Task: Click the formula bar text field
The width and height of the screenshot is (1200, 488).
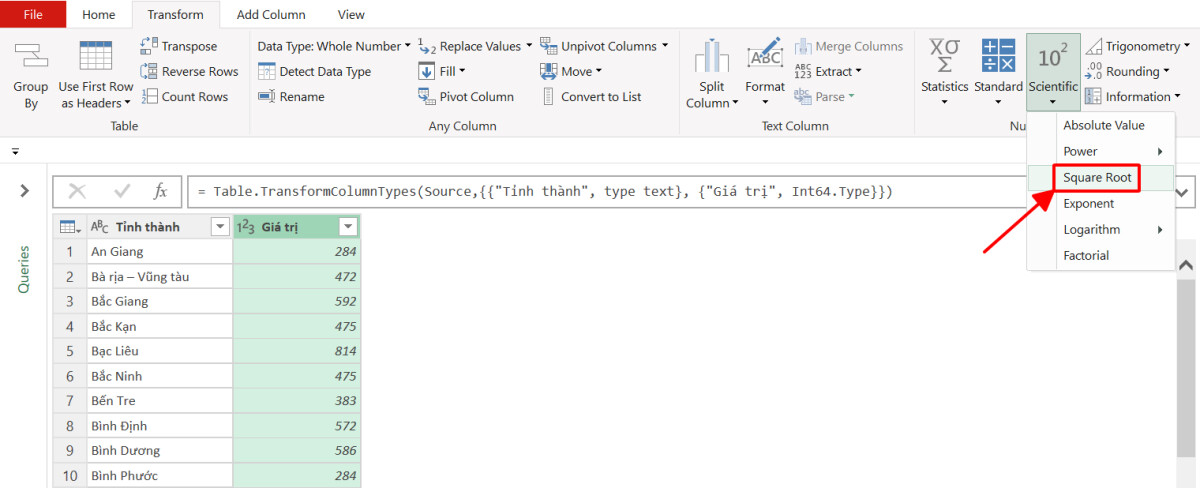Action: point(610,191)
